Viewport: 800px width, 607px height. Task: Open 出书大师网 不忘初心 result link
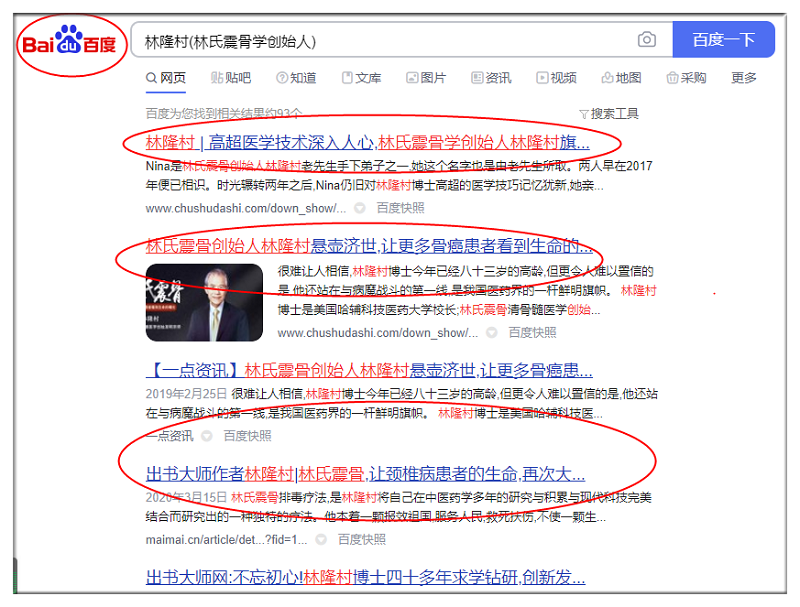[x=365, y=577]
